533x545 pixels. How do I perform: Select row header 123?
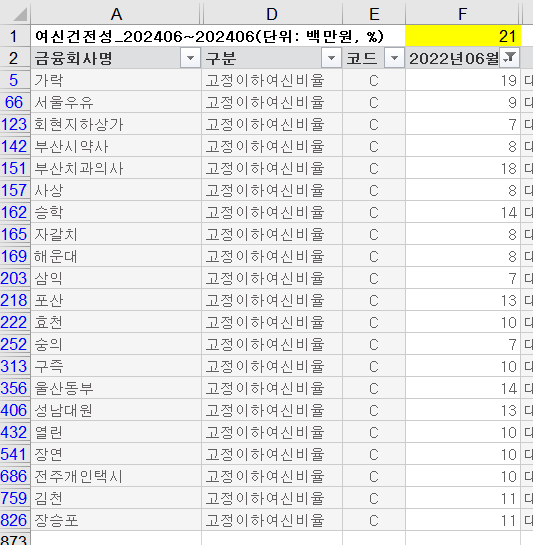pyautogui.click(x=15, y=124)
